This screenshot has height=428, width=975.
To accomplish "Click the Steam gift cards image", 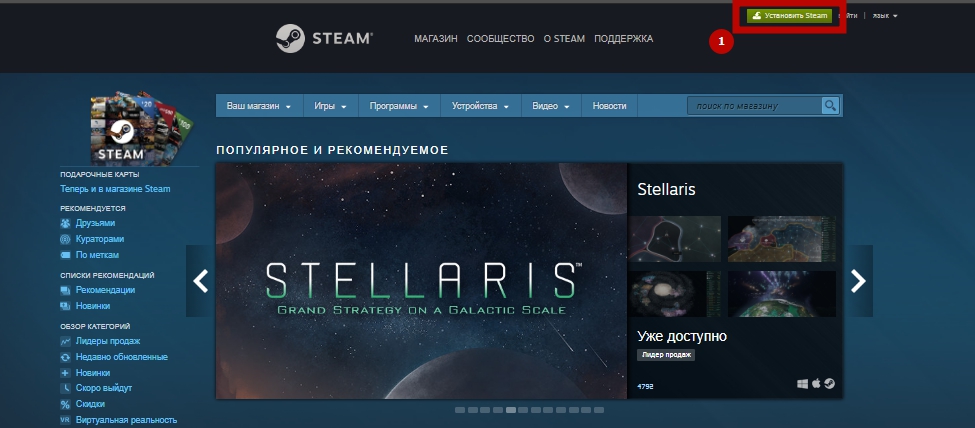I will [x=142, y=129].
